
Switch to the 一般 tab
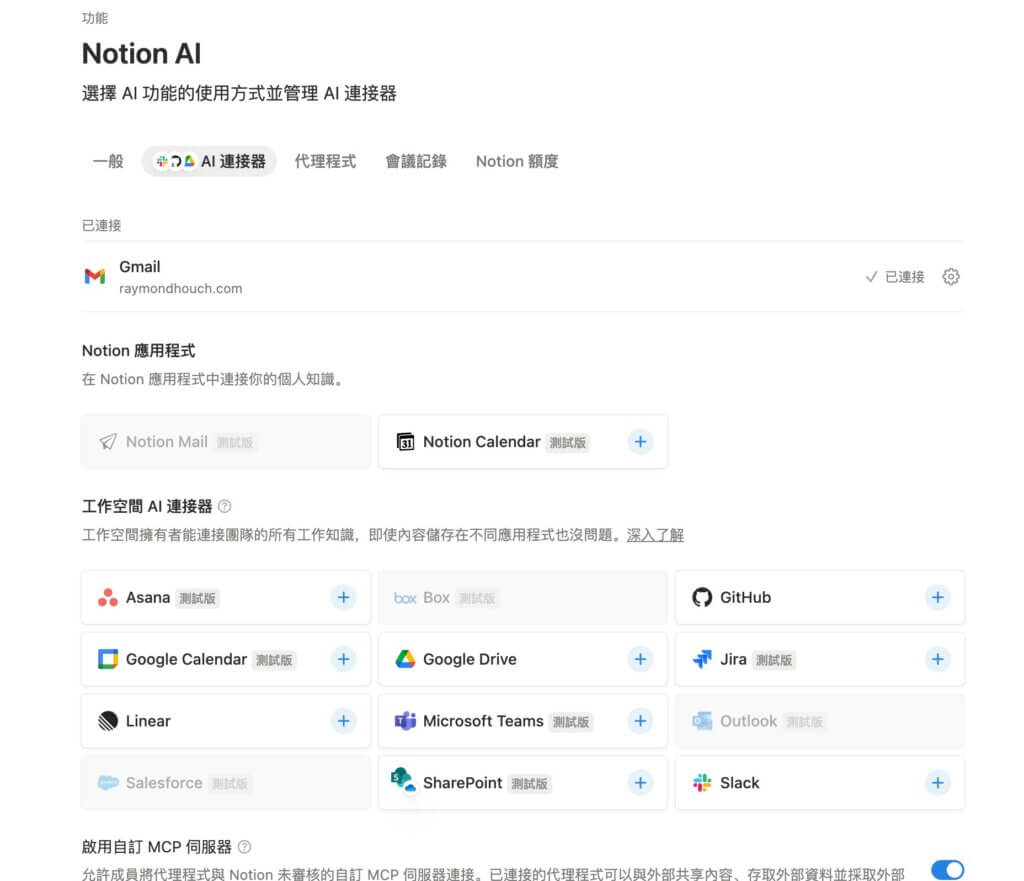(x=107, y=161)
